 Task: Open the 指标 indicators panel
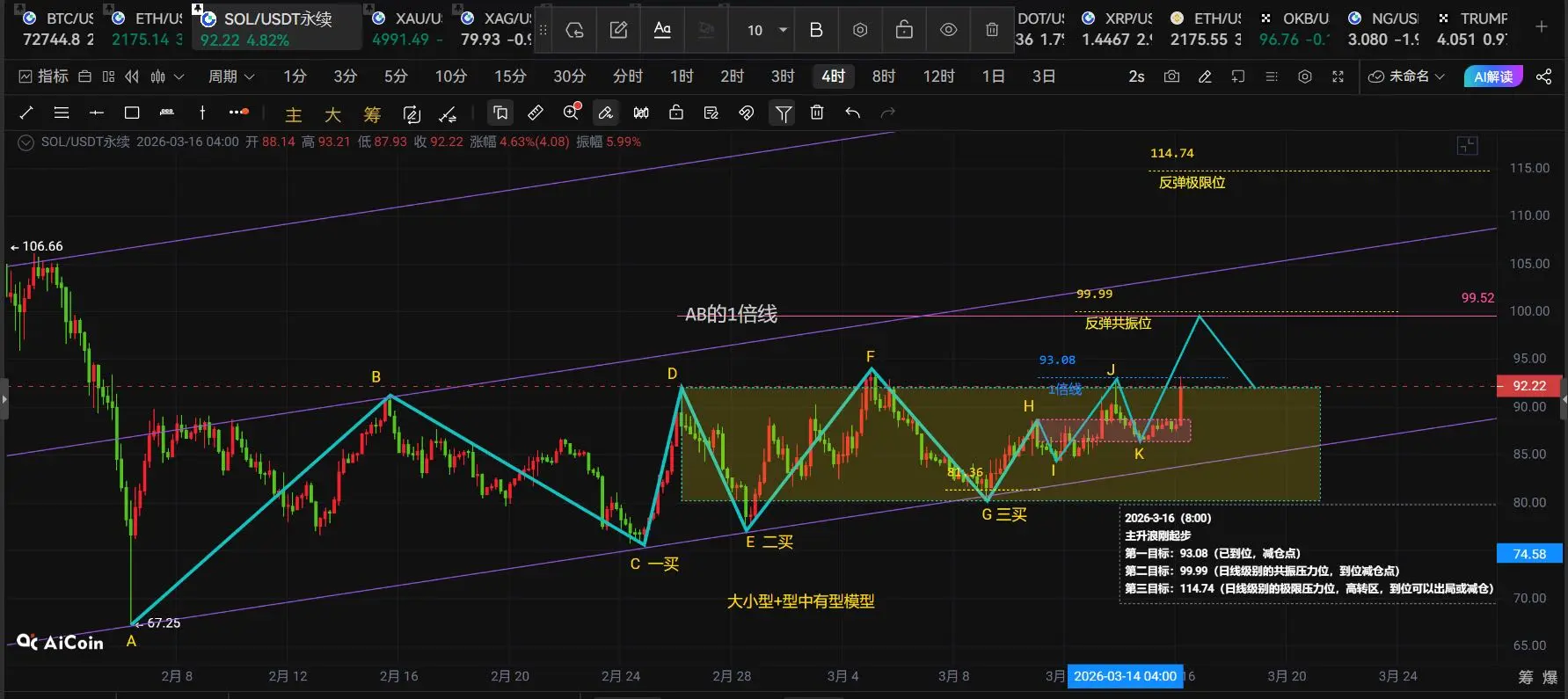[44, 76]
